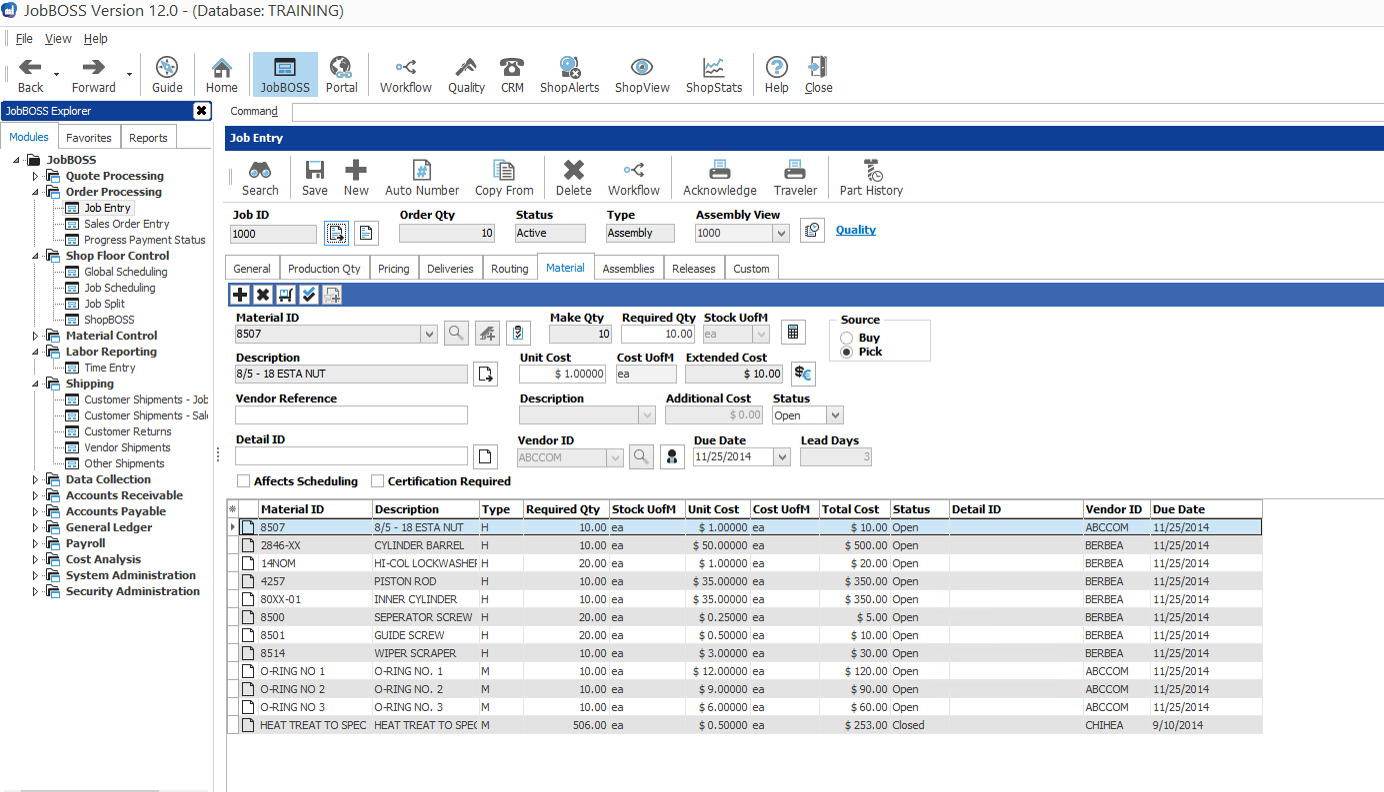Open the ShopAlerts toolbar icon
The width and height of the screenshot is (1384, 792).
pyautogui.click(x=569, y=74)
